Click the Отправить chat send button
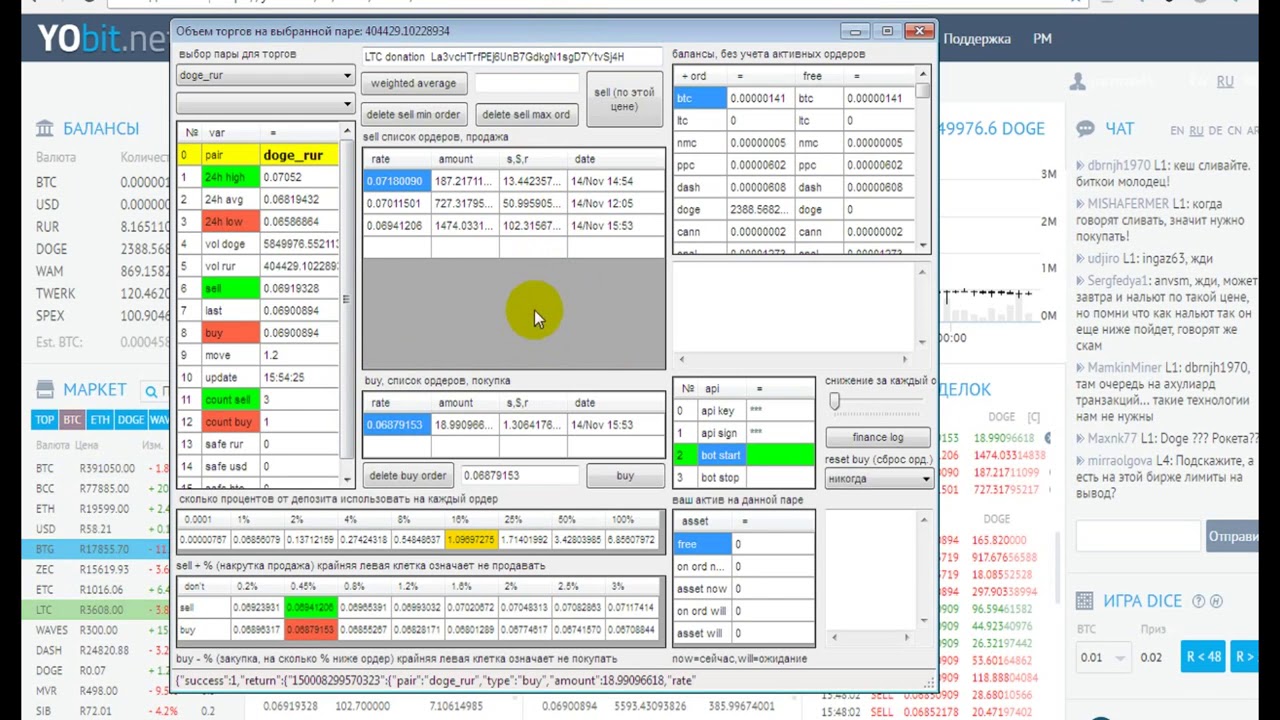This screenshot has height=720, width=1280. (x=1232, y=536)
